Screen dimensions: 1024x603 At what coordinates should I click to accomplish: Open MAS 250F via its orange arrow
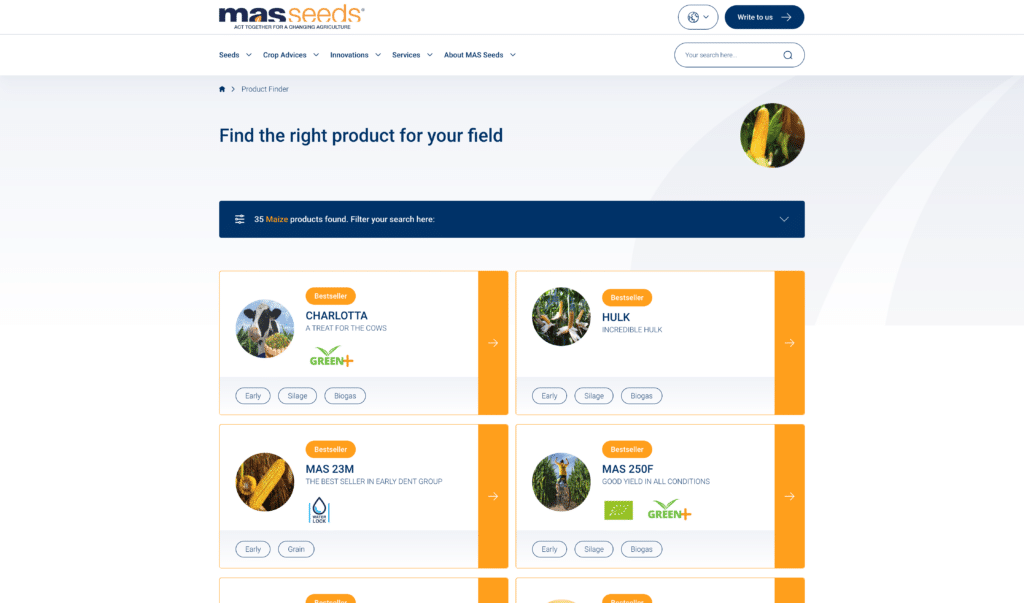point(790,497)
